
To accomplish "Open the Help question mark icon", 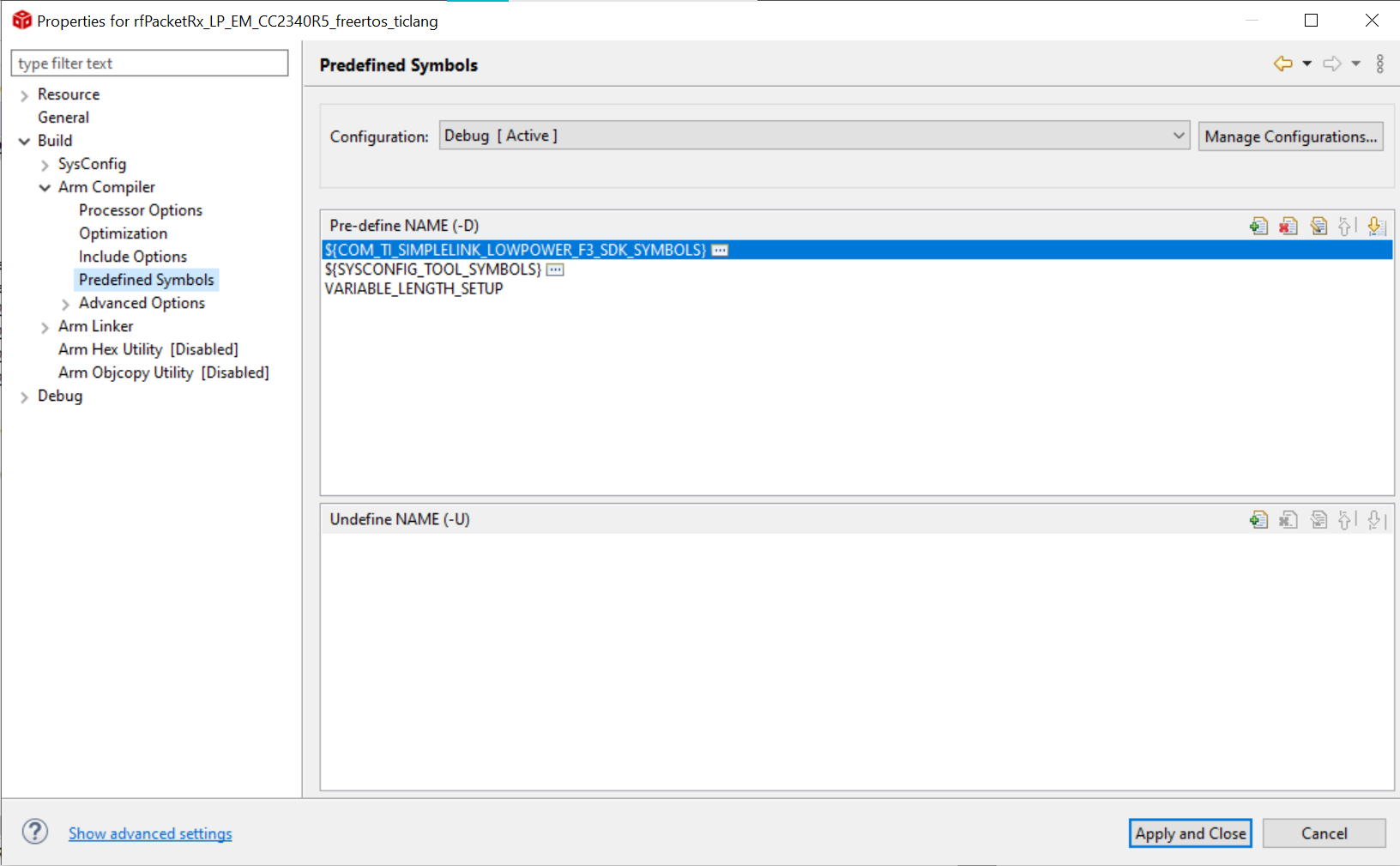I will (35, 832).
